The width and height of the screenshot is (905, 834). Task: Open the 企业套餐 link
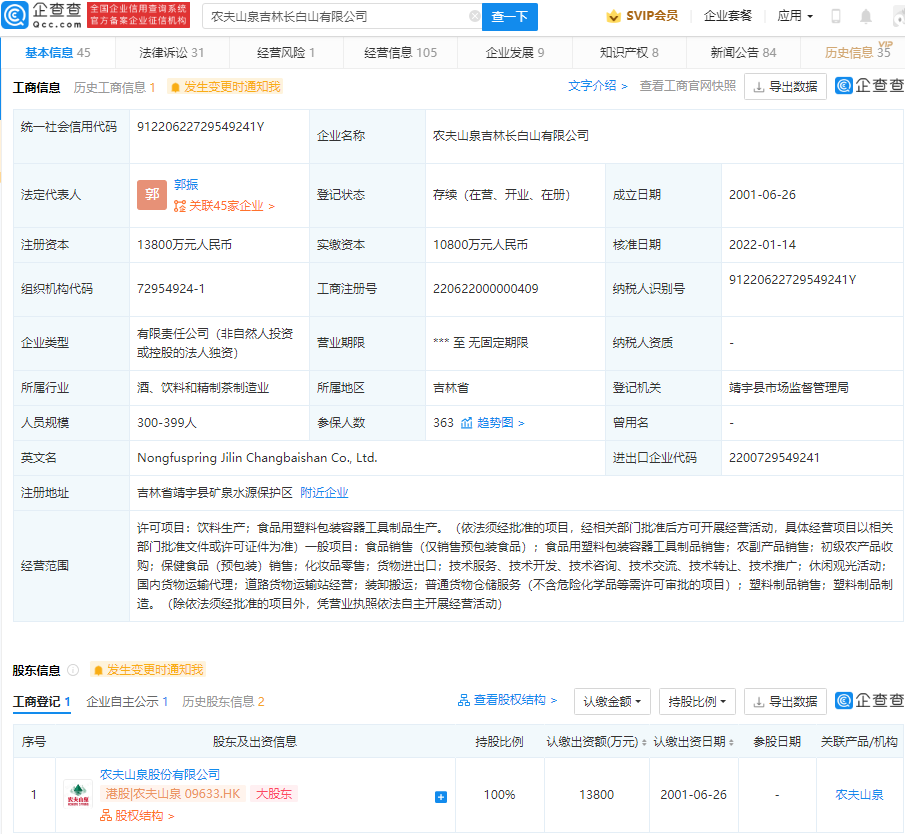click(x=728, y=16)
